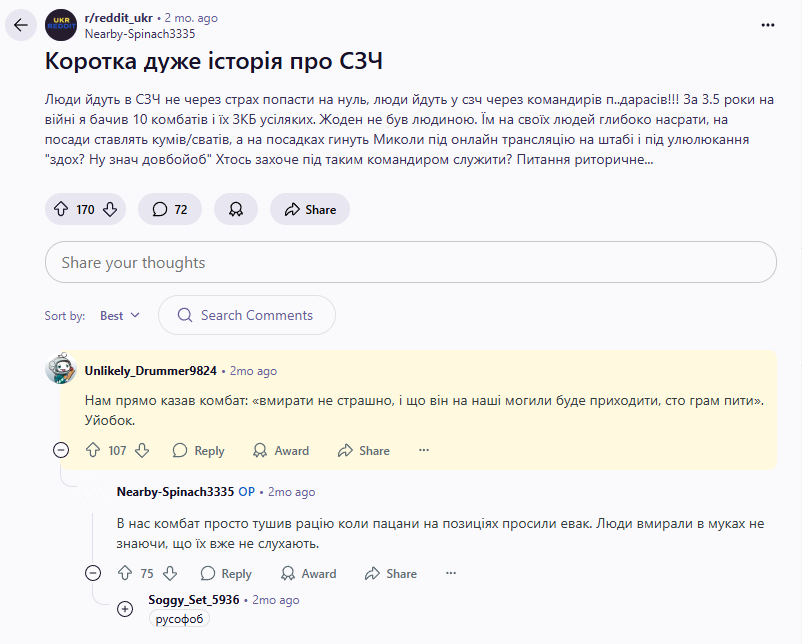Open the post's three-dot options menu
Image resolution: width=802 pixels, height=644 pixels.
point(767,25)
